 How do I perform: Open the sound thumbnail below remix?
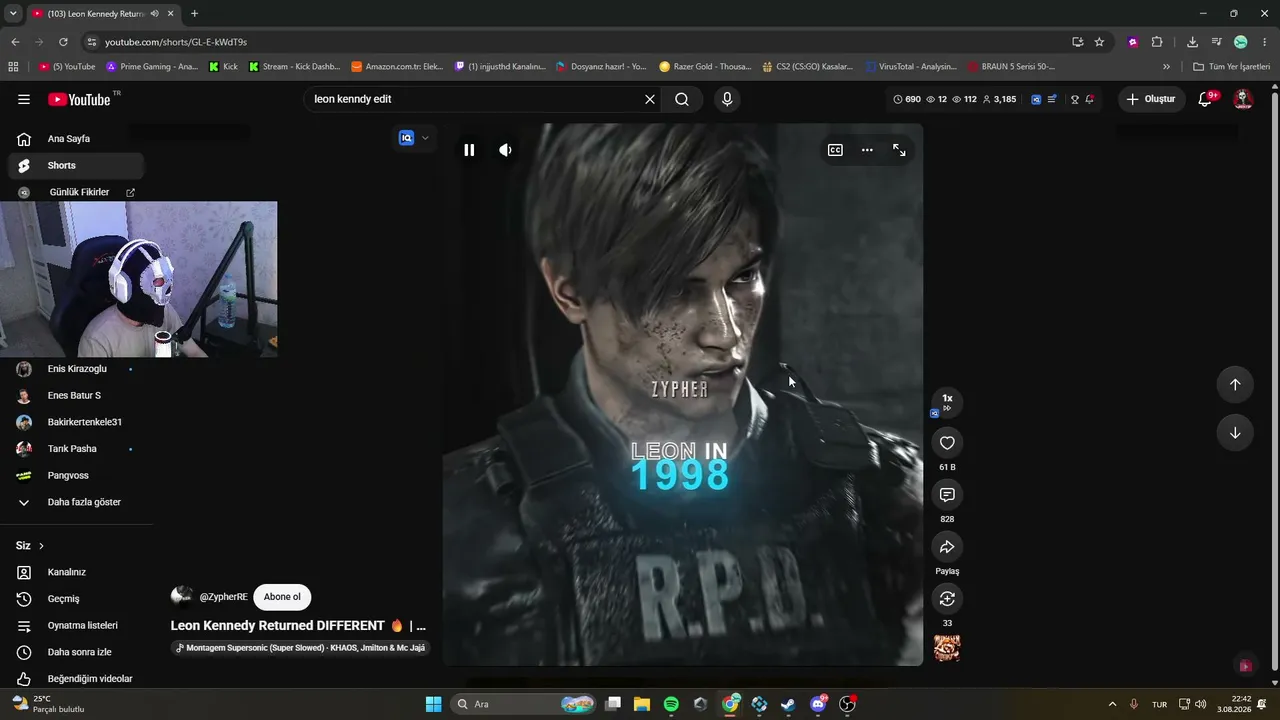(x=947, y=648)
